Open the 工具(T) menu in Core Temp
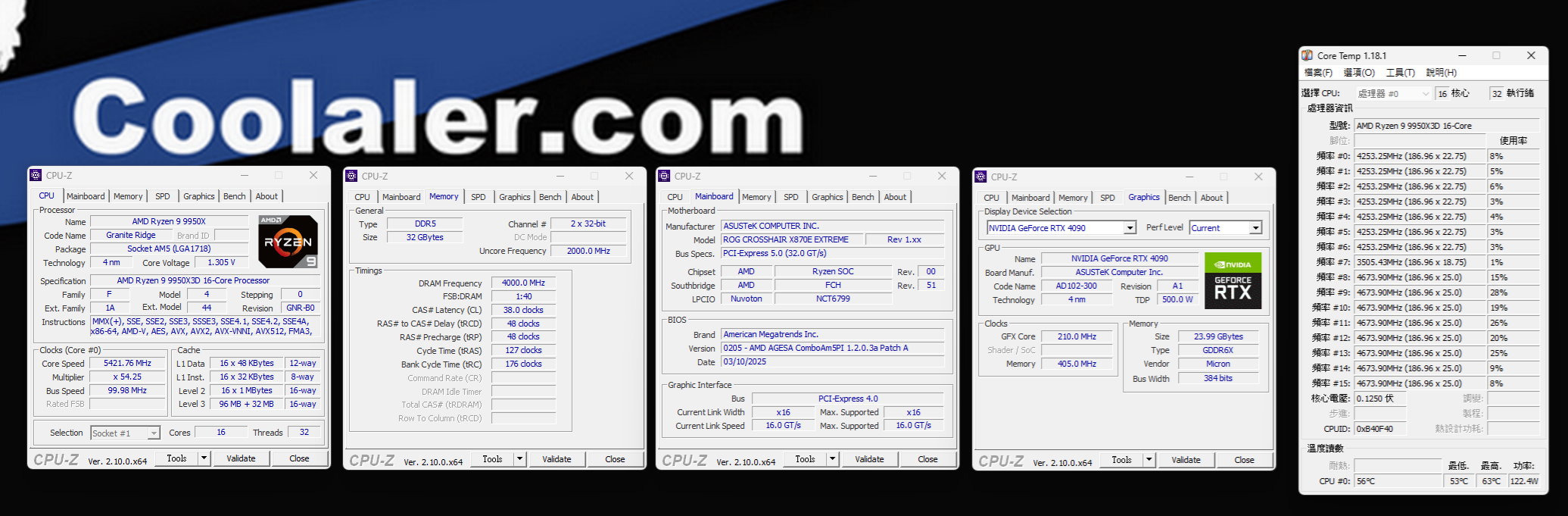The height and width of the screenshot is (516, 1568). click(x=1401, y=73)
